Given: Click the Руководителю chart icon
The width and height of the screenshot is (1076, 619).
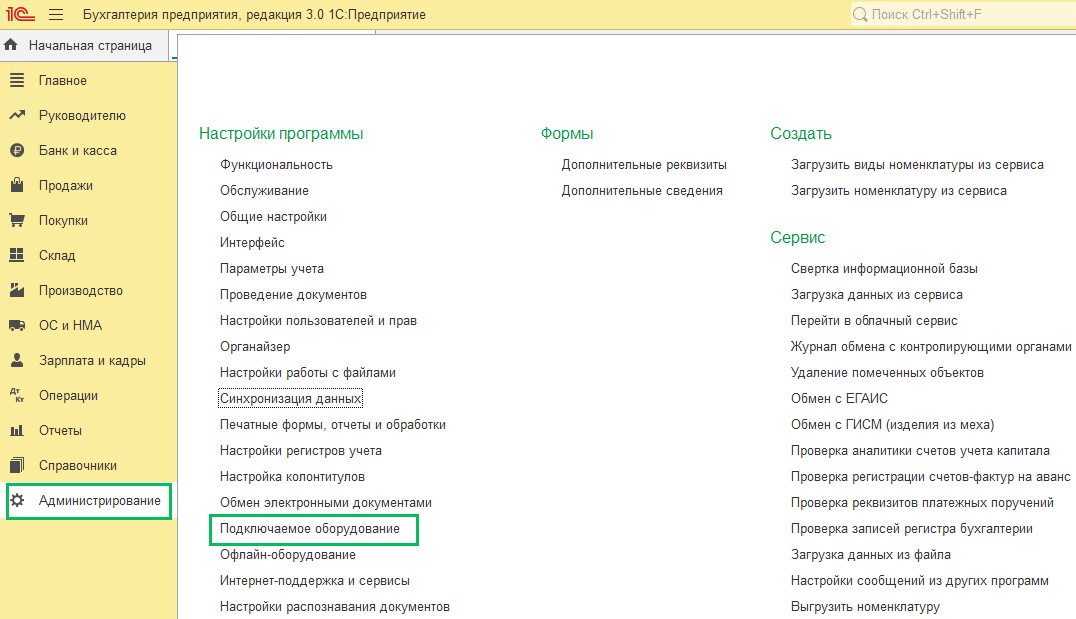Looking at the screenshot, I should click(16, 116).
